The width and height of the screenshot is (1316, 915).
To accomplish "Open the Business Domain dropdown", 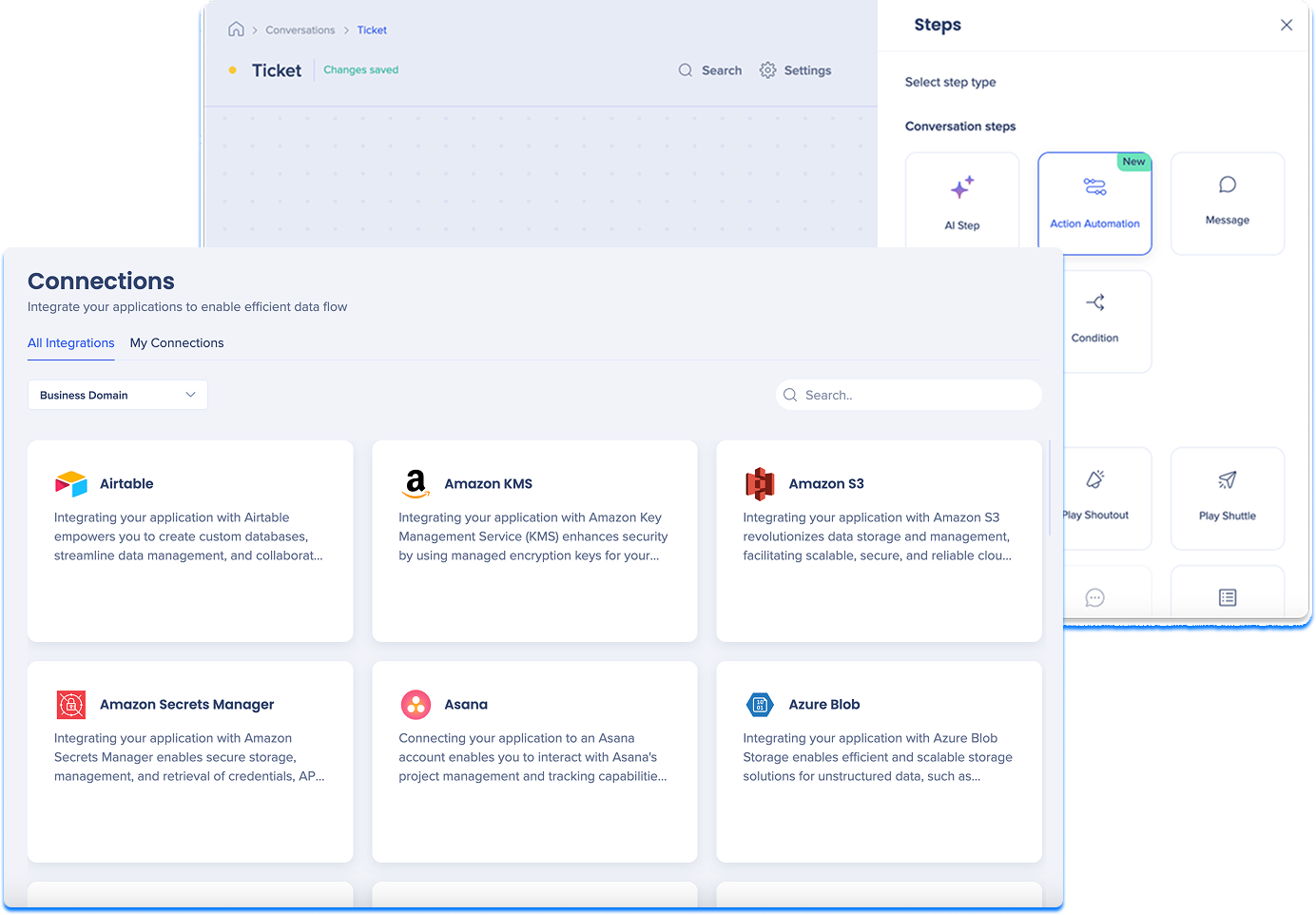I will [118, 395].
